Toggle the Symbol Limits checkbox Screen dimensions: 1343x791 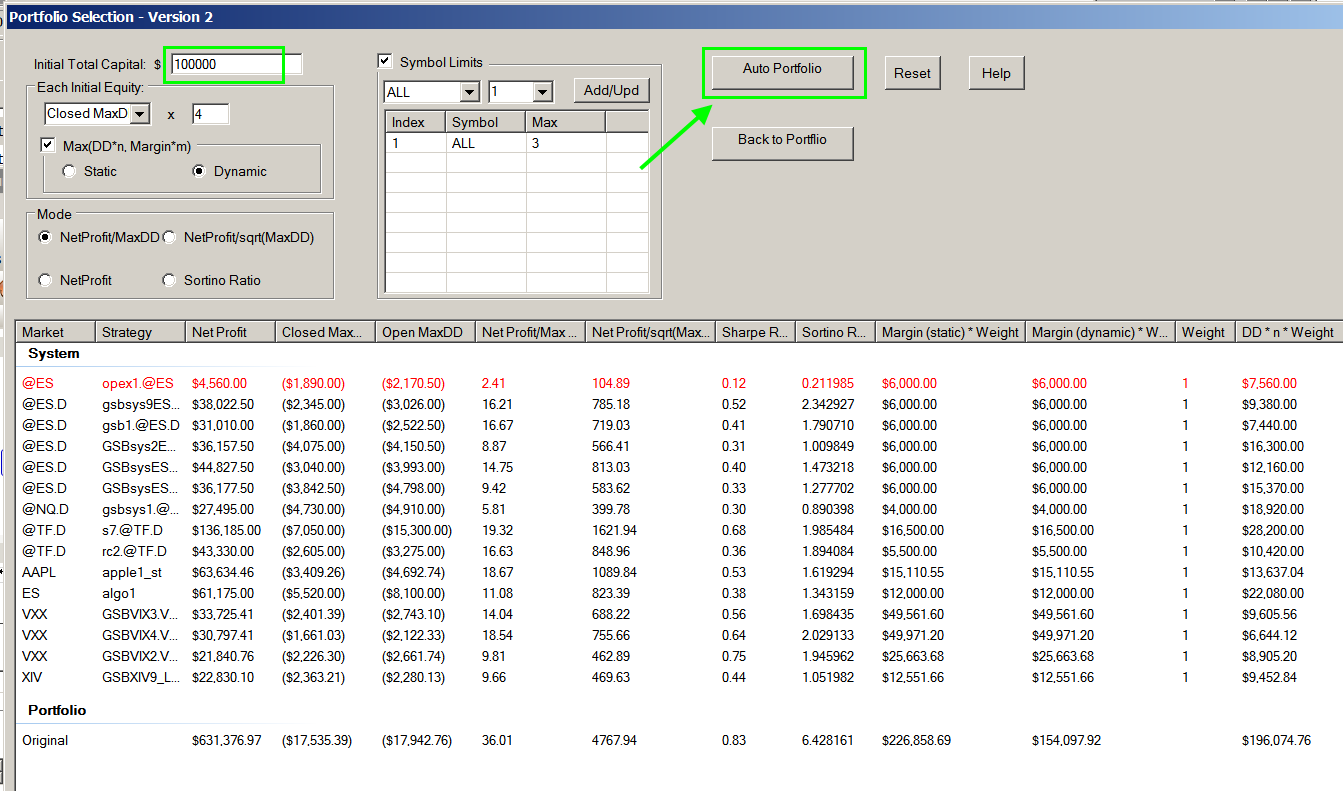385,62
